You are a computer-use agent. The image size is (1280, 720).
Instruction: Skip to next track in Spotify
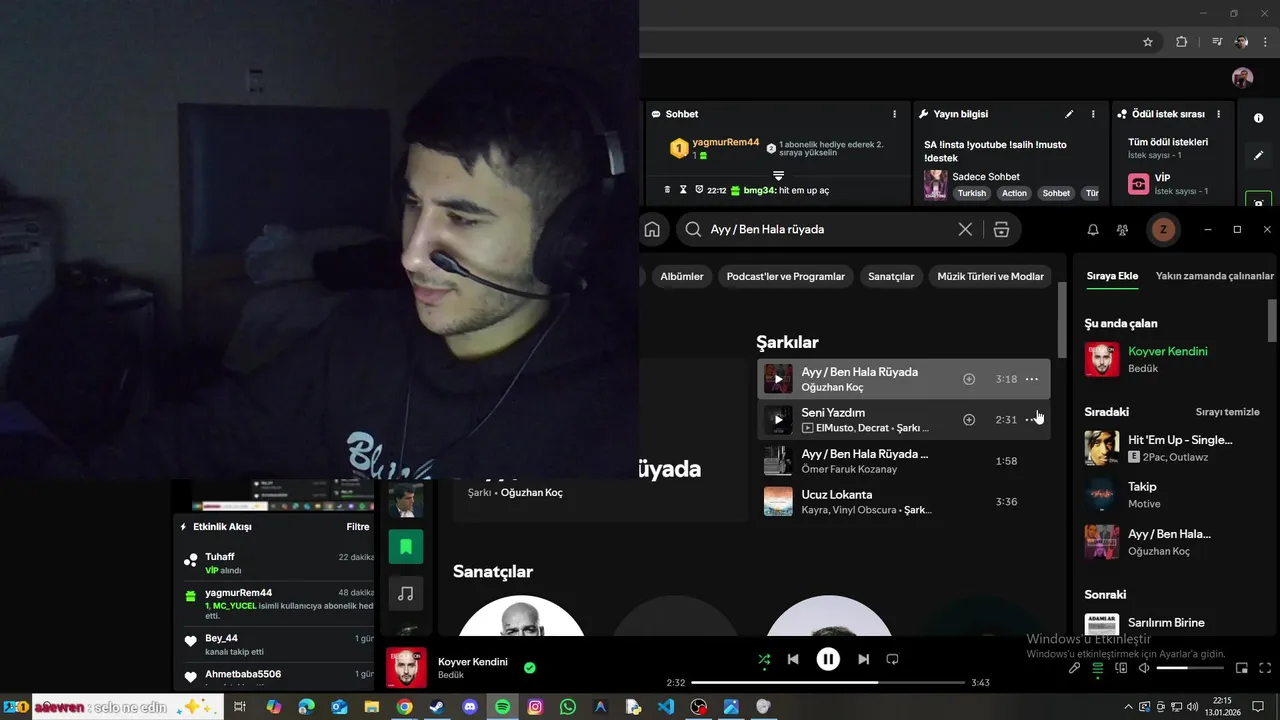tap(863, 659)
